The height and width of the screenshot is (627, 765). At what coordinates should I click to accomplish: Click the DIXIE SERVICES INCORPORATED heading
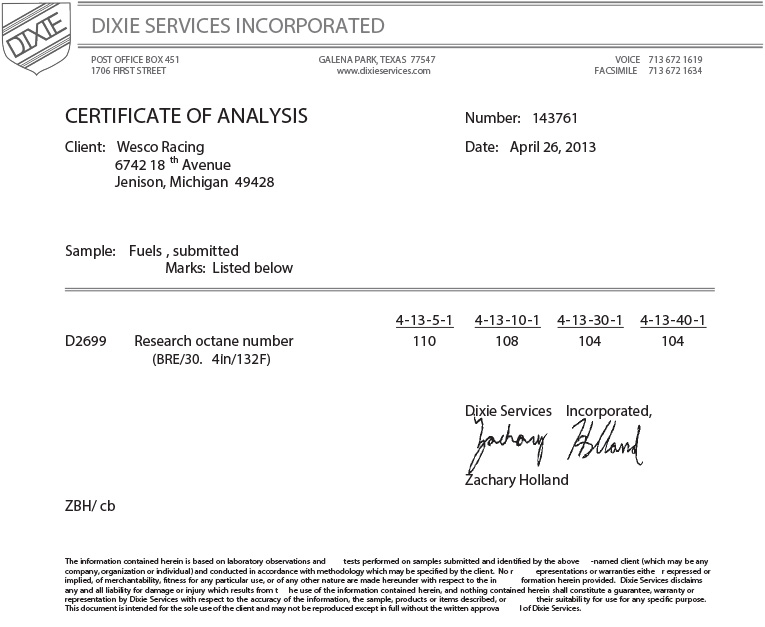(x=238, y=26)
